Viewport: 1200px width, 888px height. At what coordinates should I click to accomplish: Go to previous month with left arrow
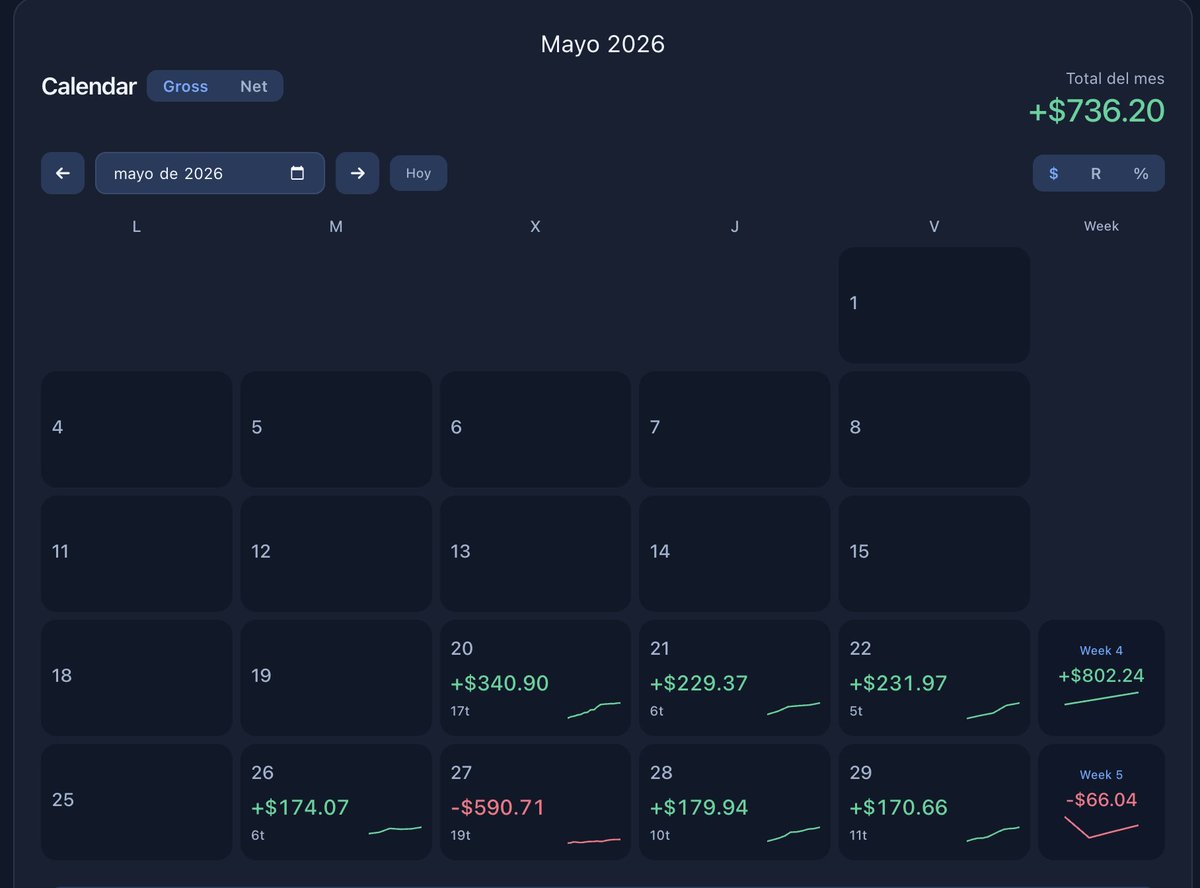(62, 173)
